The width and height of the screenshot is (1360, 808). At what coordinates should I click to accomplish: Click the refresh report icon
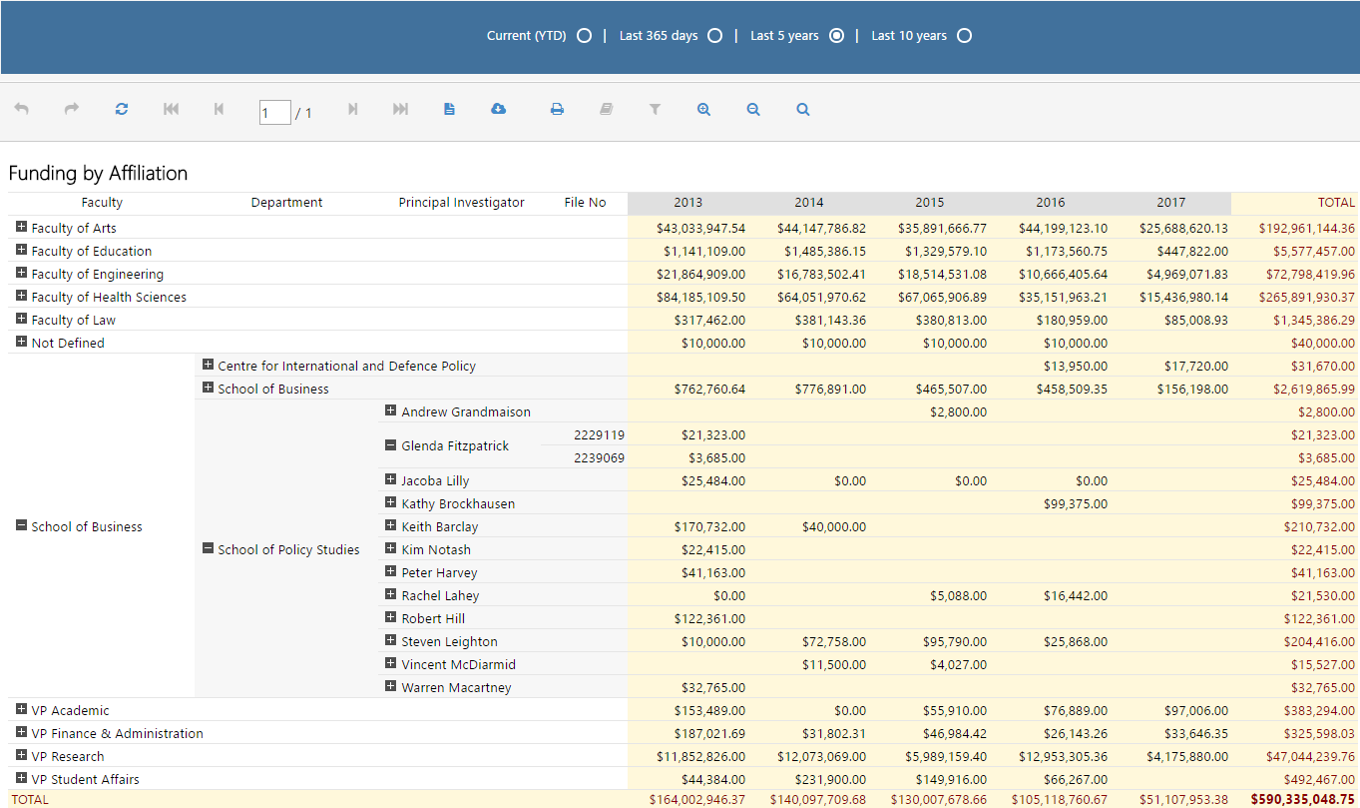pyautogui.click(x=122, y=109)
